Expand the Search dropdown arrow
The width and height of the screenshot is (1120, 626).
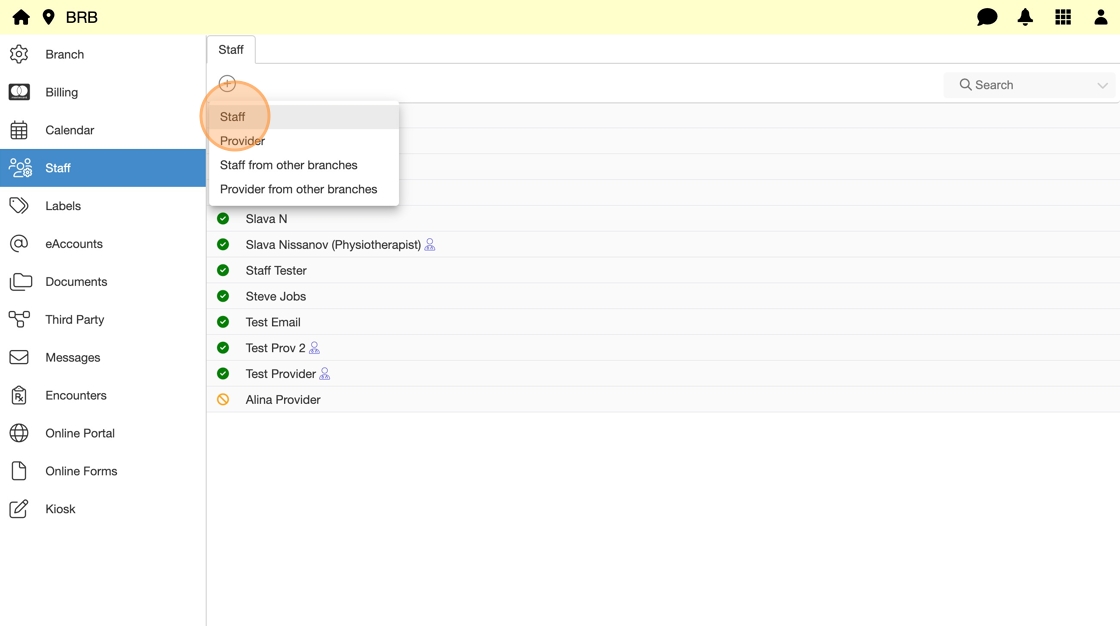1102,85
